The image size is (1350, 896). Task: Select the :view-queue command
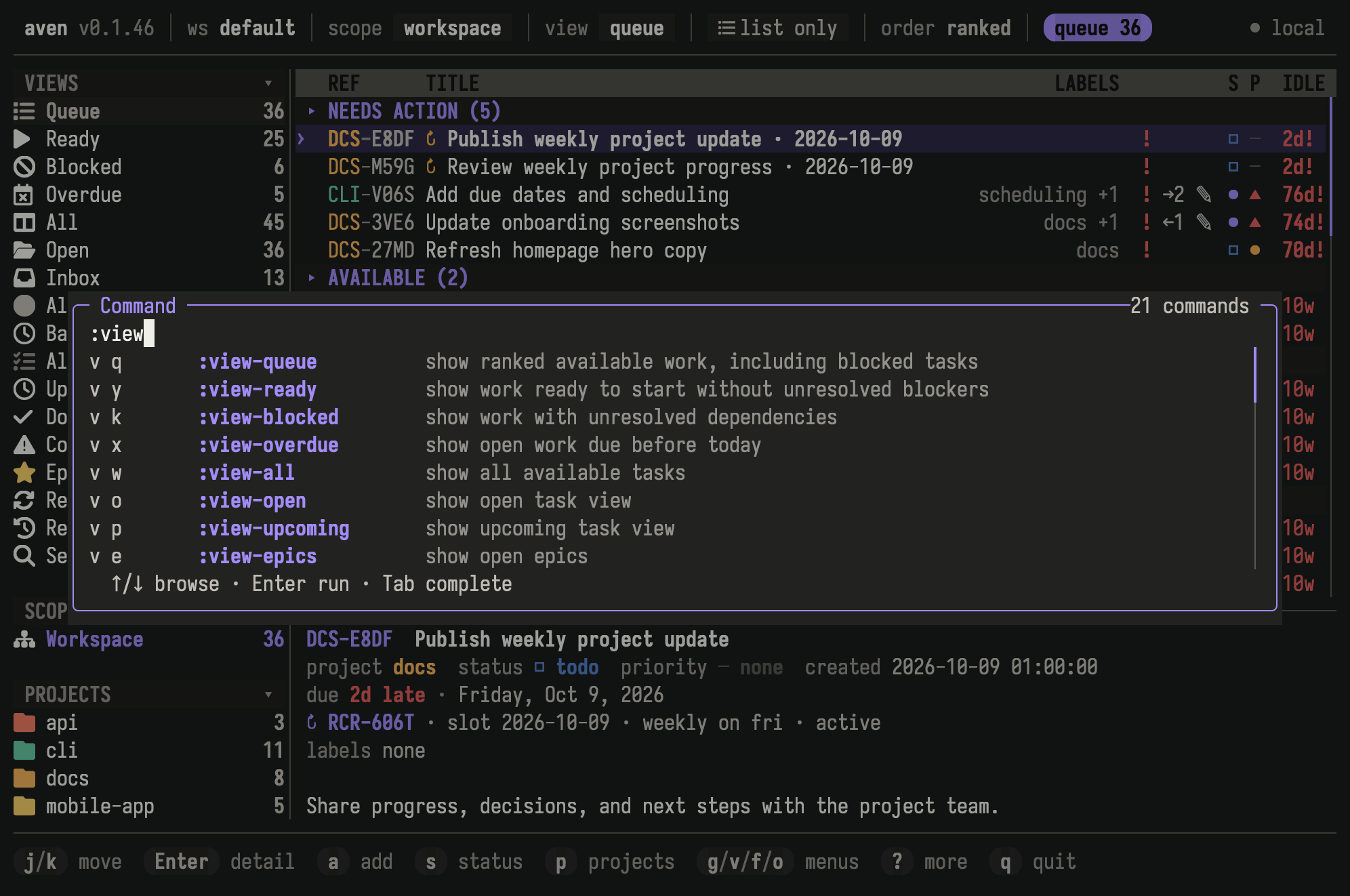pyautogui.click(x=664, y=361)
